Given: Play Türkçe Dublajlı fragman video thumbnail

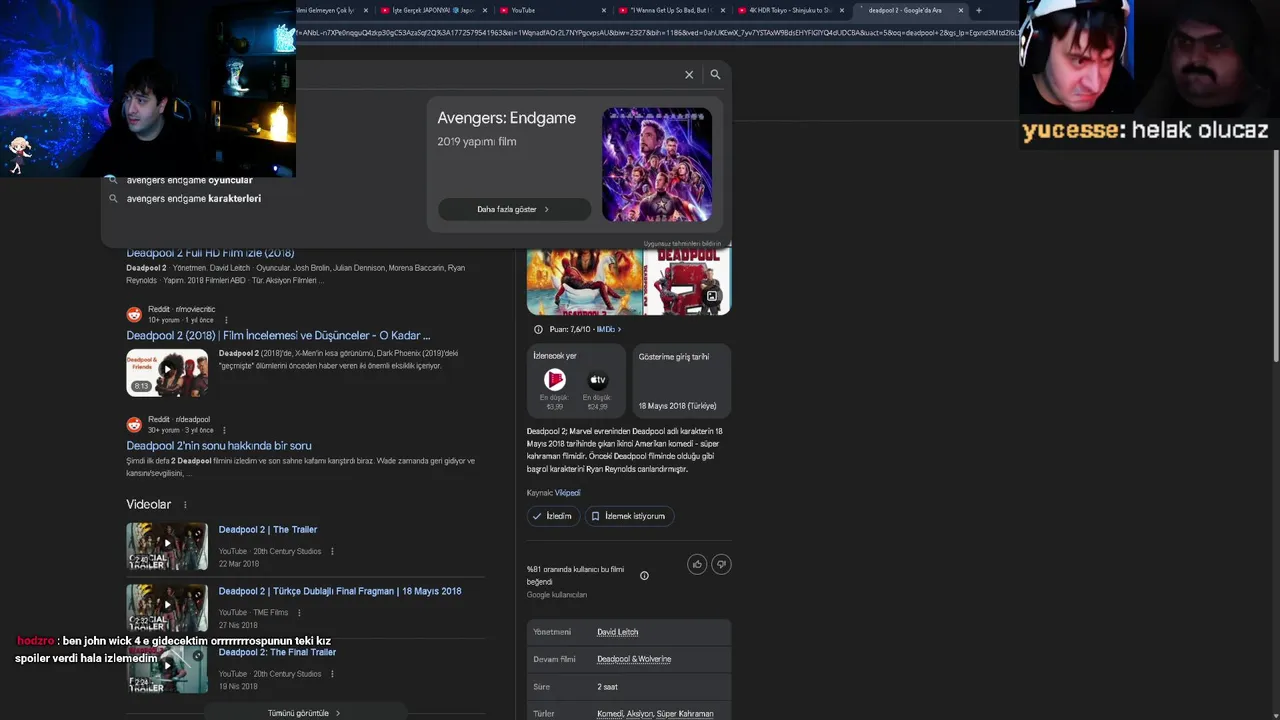Looking at the screenshot, I should [x=167, y=608].
